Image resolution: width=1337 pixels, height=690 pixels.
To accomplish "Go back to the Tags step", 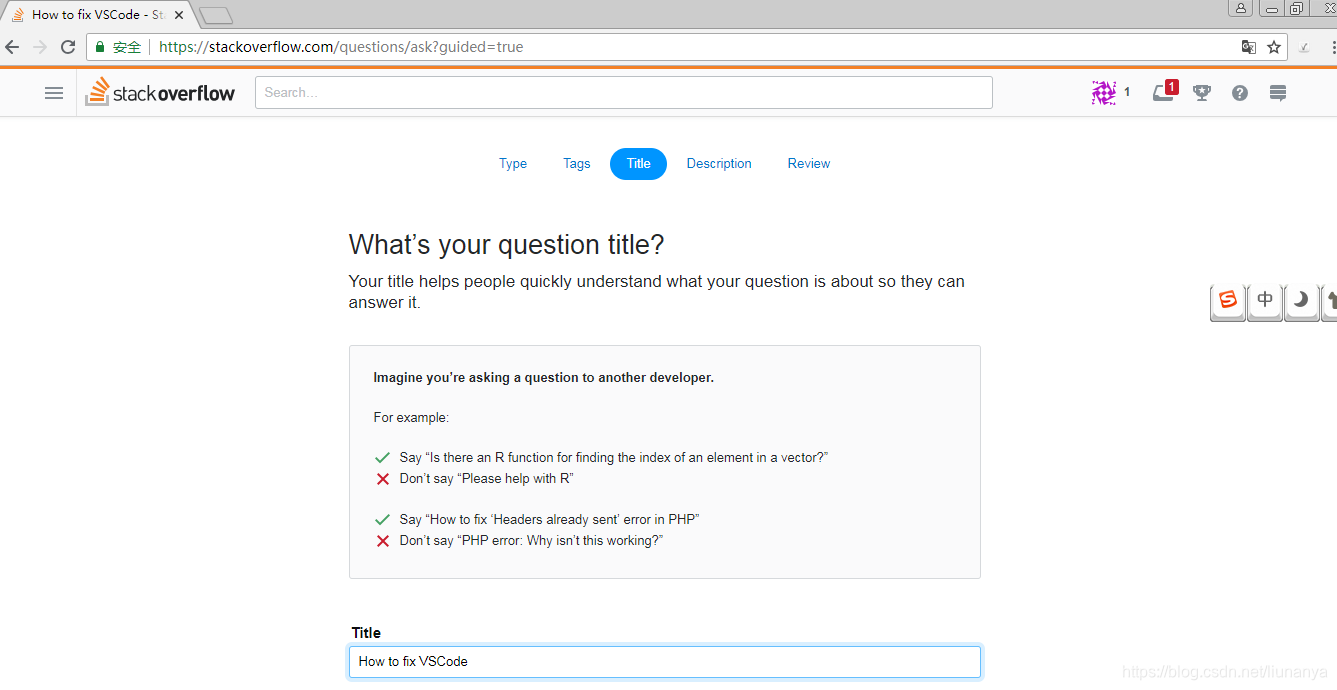I will [x=576, y=163].
